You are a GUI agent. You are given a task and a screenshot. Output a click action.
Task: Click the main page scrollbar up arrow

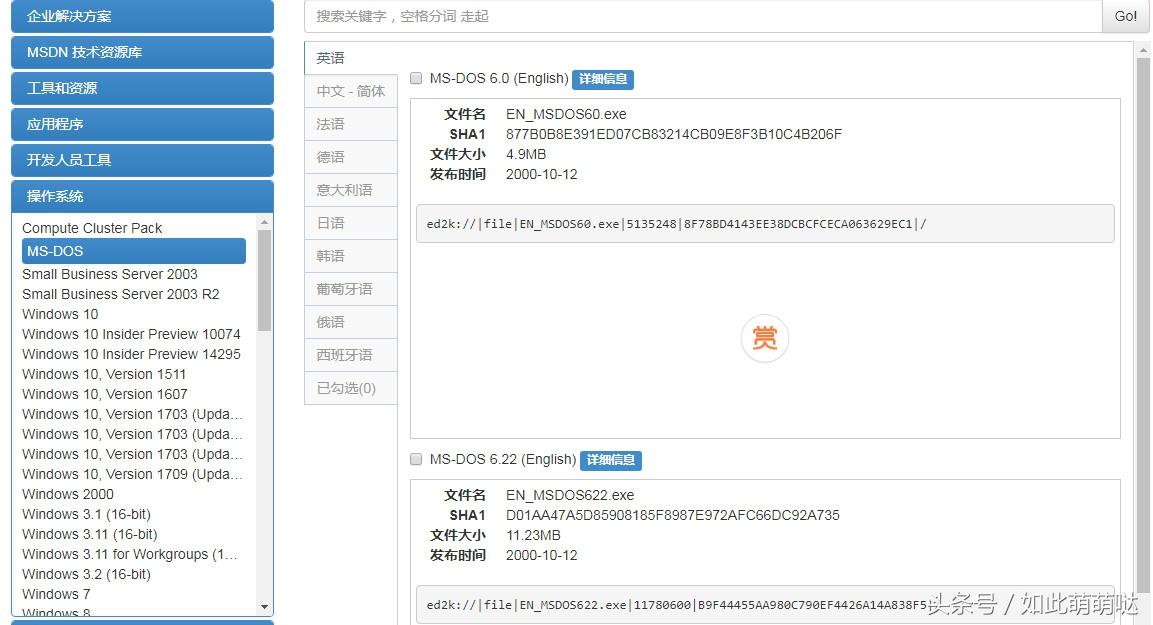pos(1143,51)
